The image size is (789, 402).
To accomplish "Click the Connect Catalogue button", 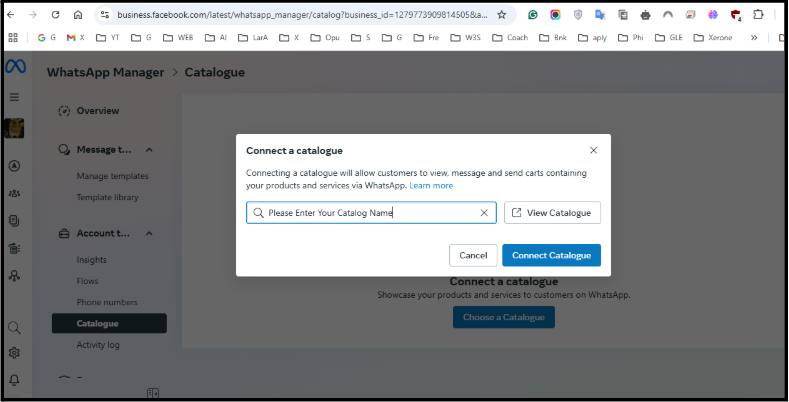I will click(551, 255).
